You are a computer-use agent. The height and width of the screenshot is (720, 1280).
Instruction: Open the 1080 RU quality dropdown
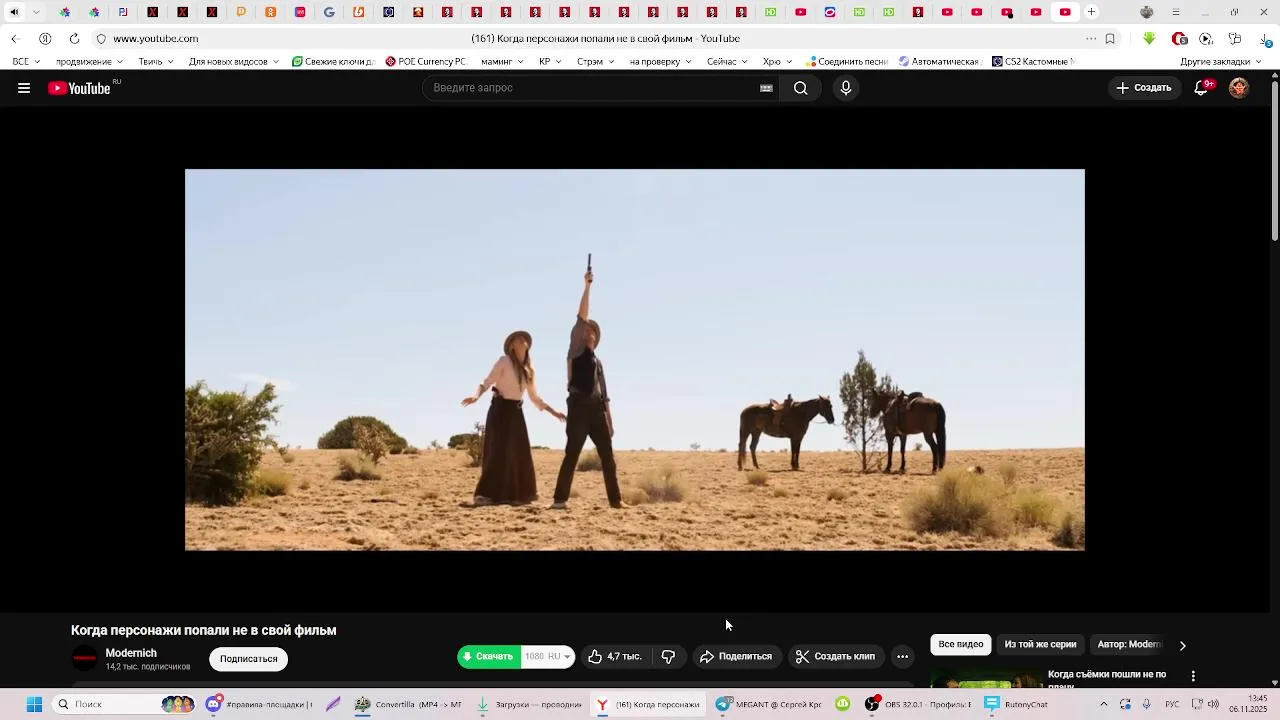pos(548,657)
